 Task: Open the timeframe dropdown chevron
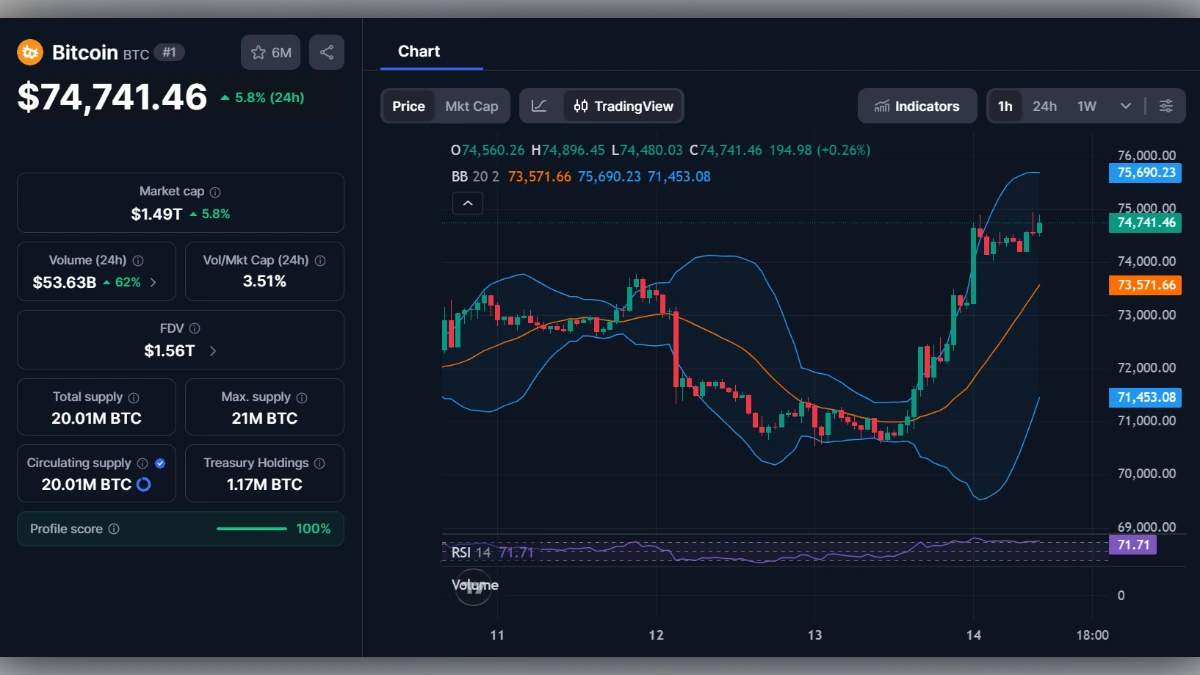pyautogui.click(x=1124, y=105)
